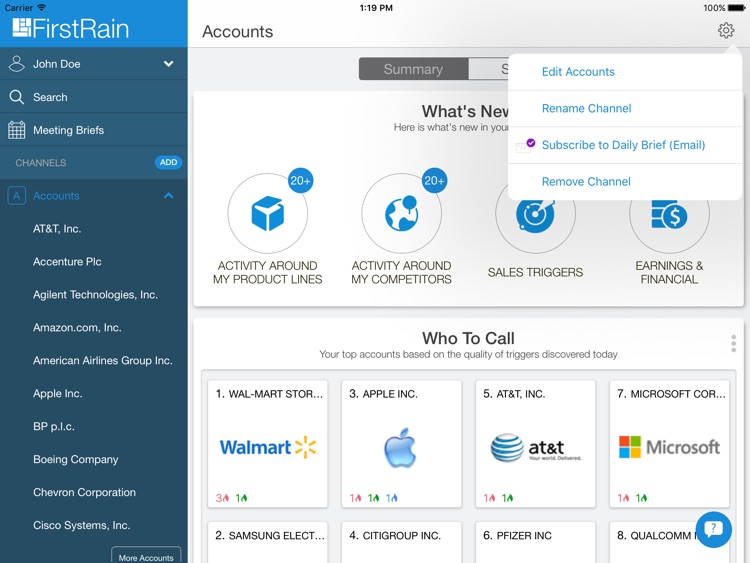Image resolution: width=750 pixels, height=563 pixels.
Task: Select Apple Inc. in the sidebar
Action: 57,394
